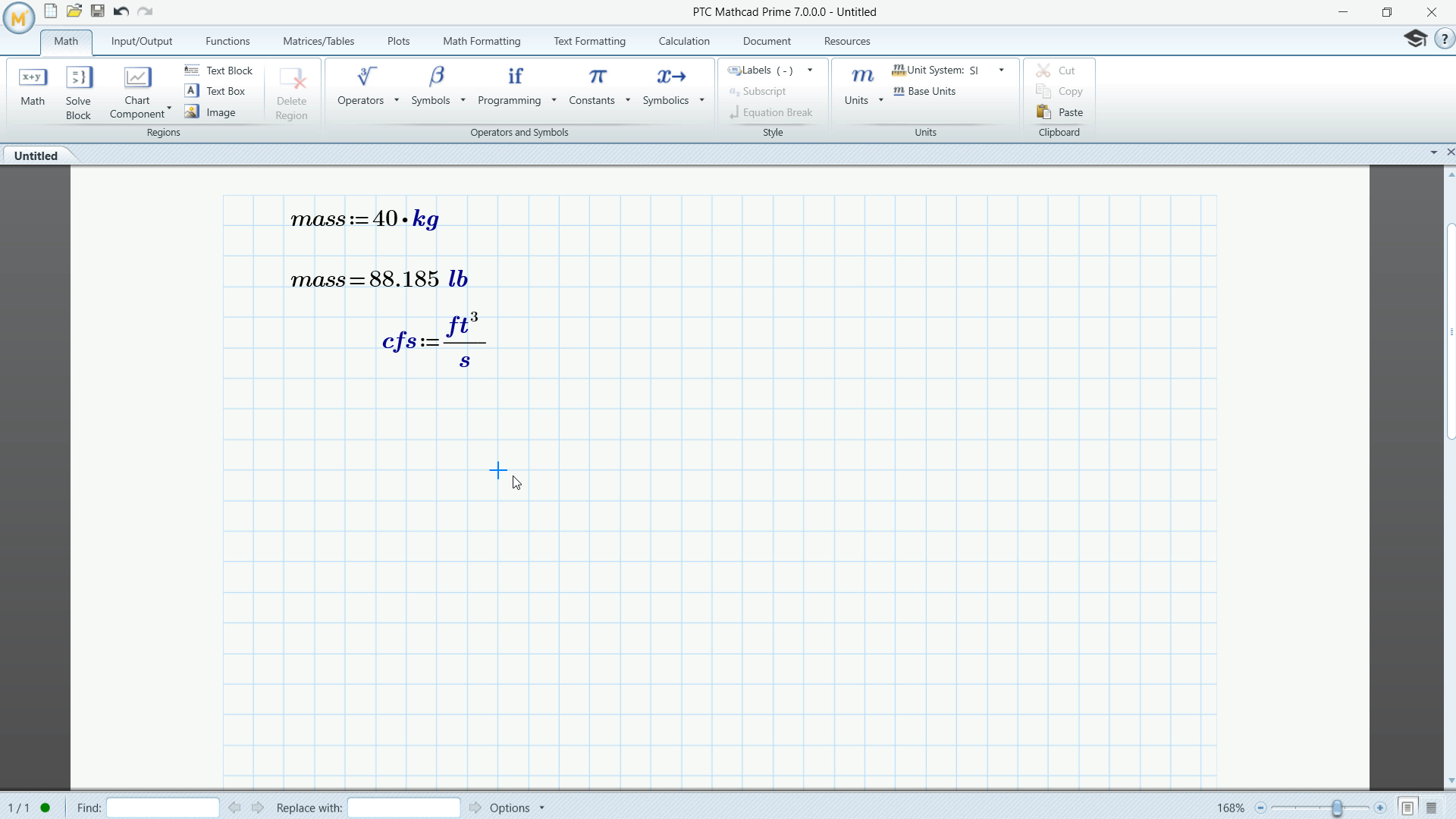Save the worksheet from quick access toolbar
1456x819 pixels.
click(x=98, y=11)
